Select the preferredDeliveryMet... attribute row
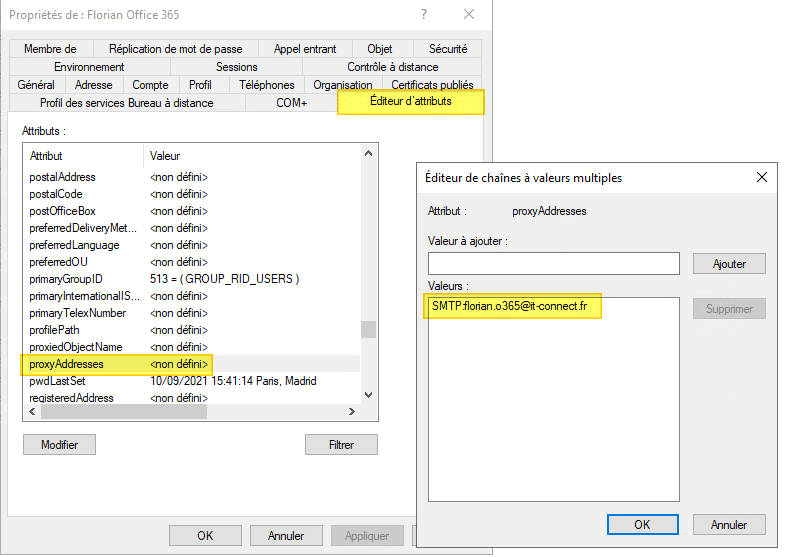The image size is (786, 557). (x=192, y=228)
